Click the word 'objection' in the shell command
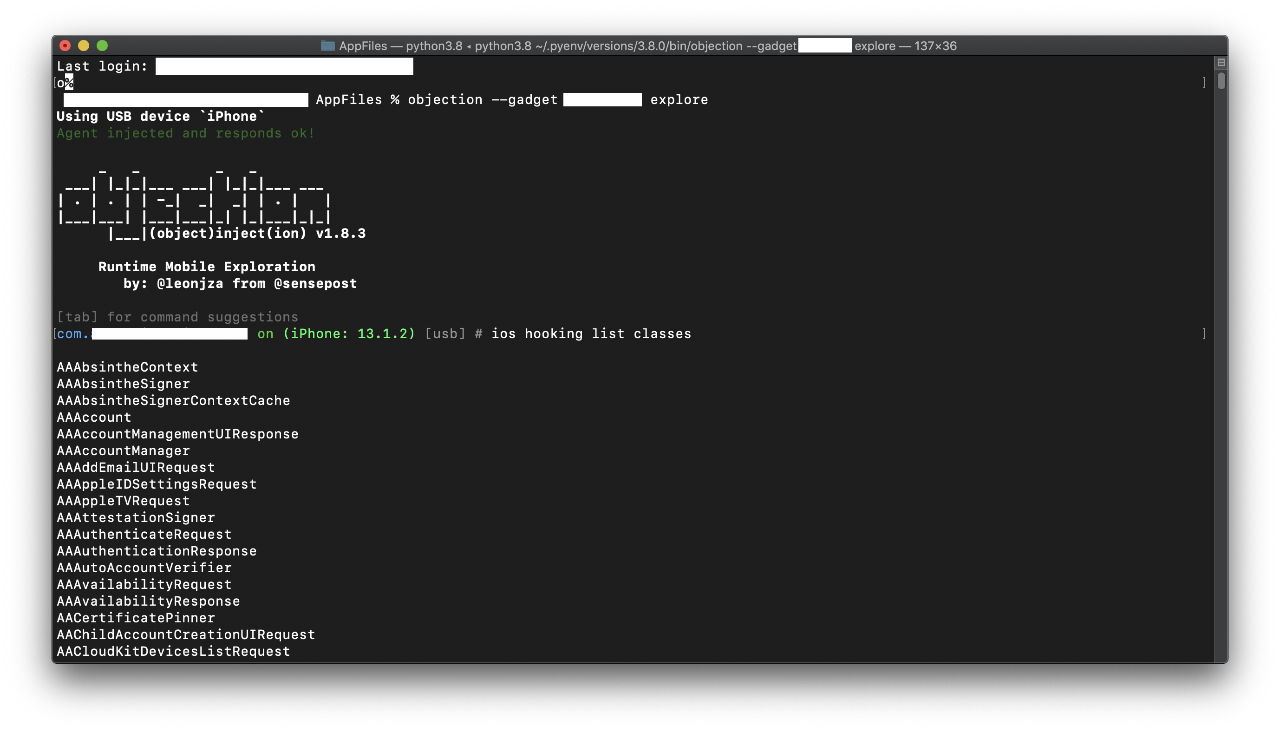This screenshot has height=731, width=1280. [445, 100]
